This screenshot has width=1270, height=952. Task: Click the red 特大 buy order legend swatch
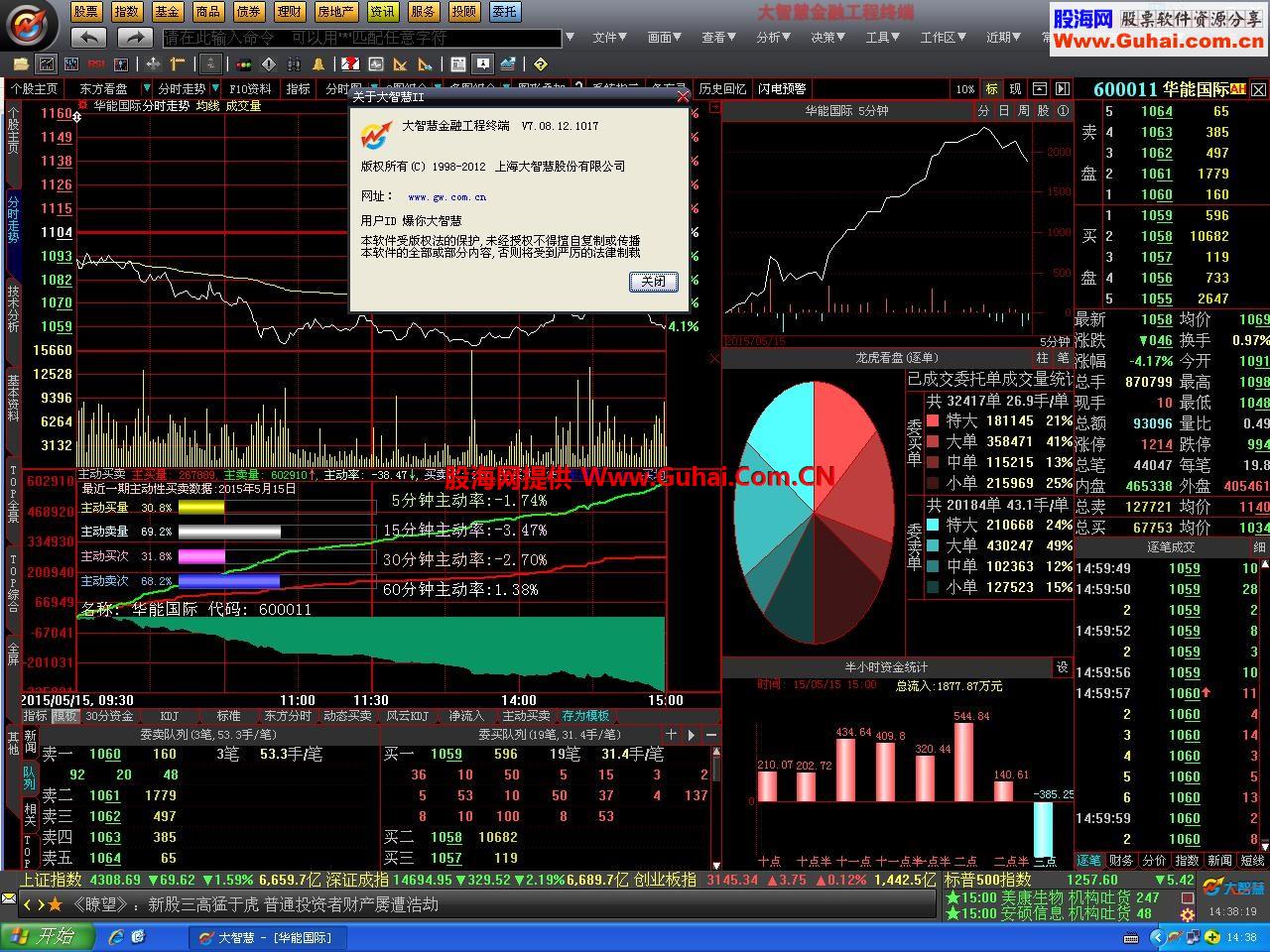pyautogui.click(x=933, y=421)
